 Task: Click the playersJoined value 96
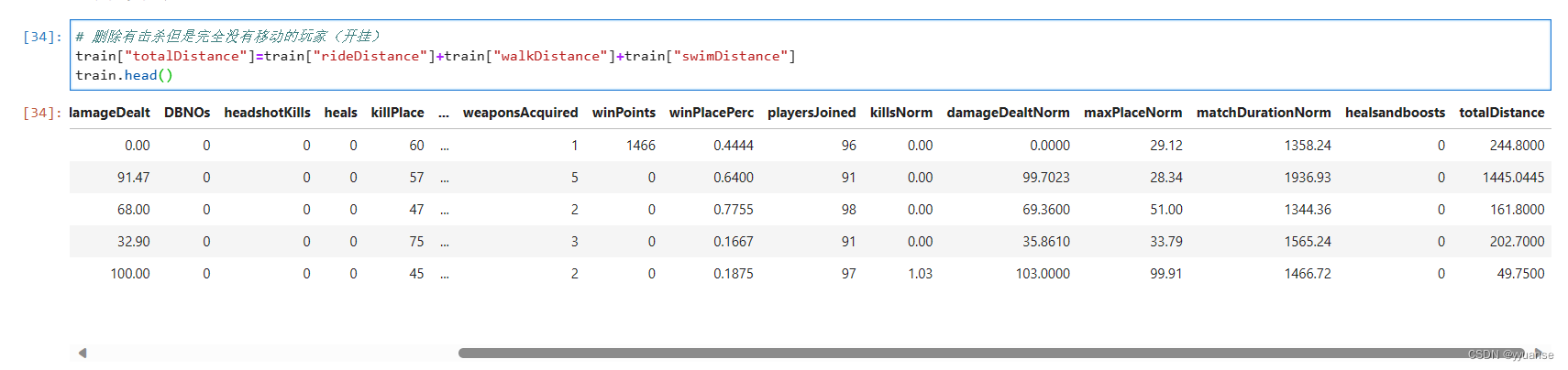point(849,146)
